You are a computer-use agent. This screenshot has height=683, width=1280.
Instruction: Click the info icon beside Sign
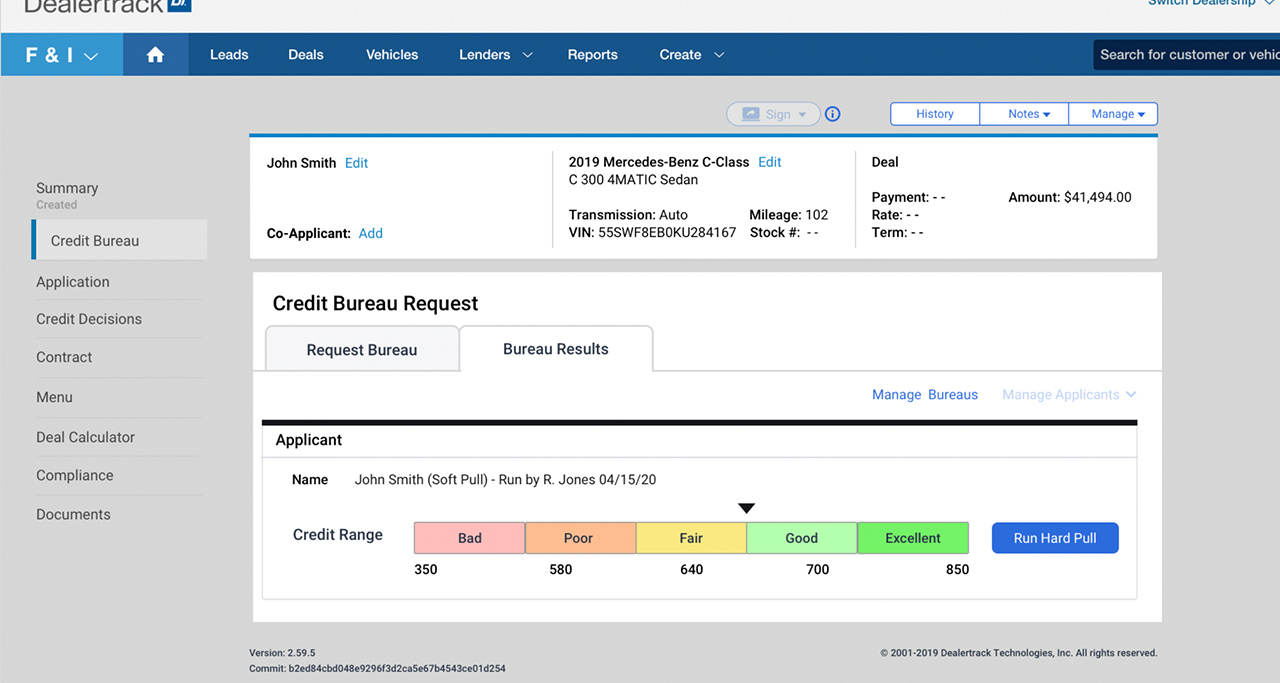(x=832, y=114)
